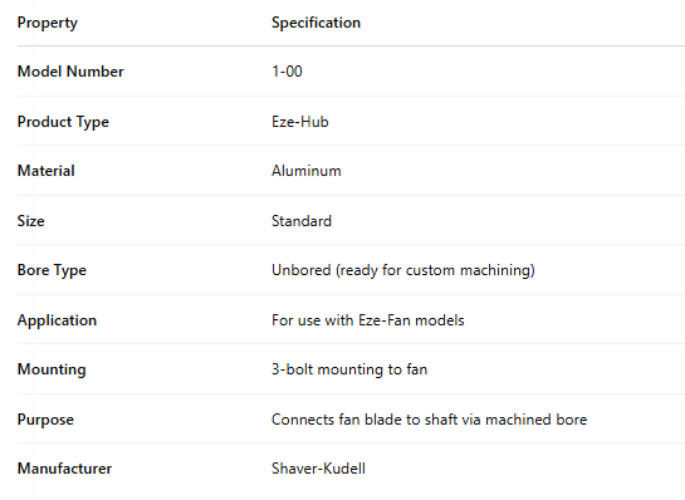Click the Aluminum material value
The image size is (685, 500).
point(306,171)
